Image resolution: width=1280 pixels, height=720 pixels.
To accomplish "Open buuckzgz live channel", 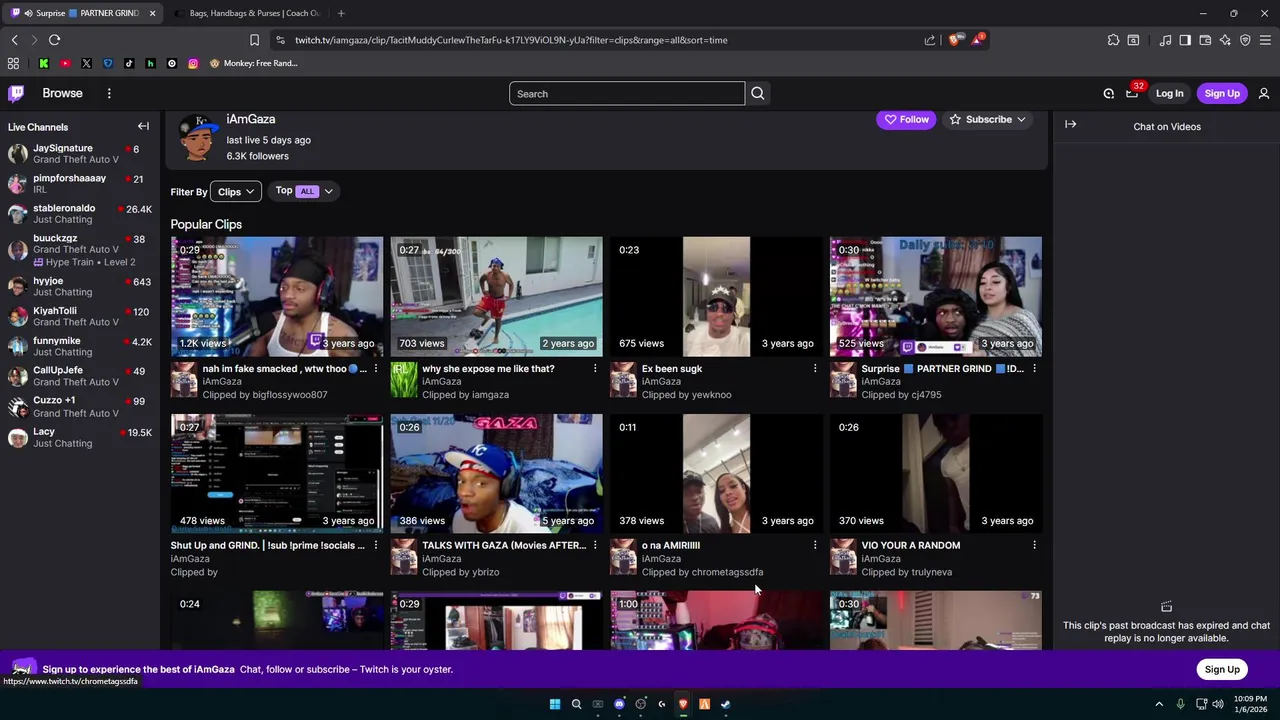I will pyautogui.click(x=80, y=249).
